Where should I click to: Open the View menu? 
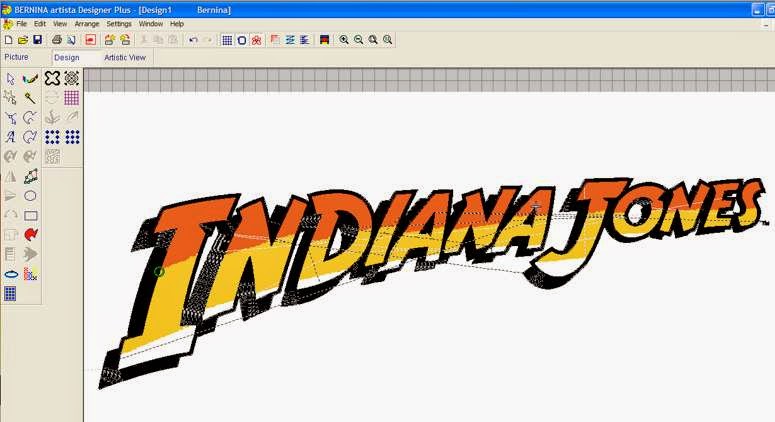60,24
